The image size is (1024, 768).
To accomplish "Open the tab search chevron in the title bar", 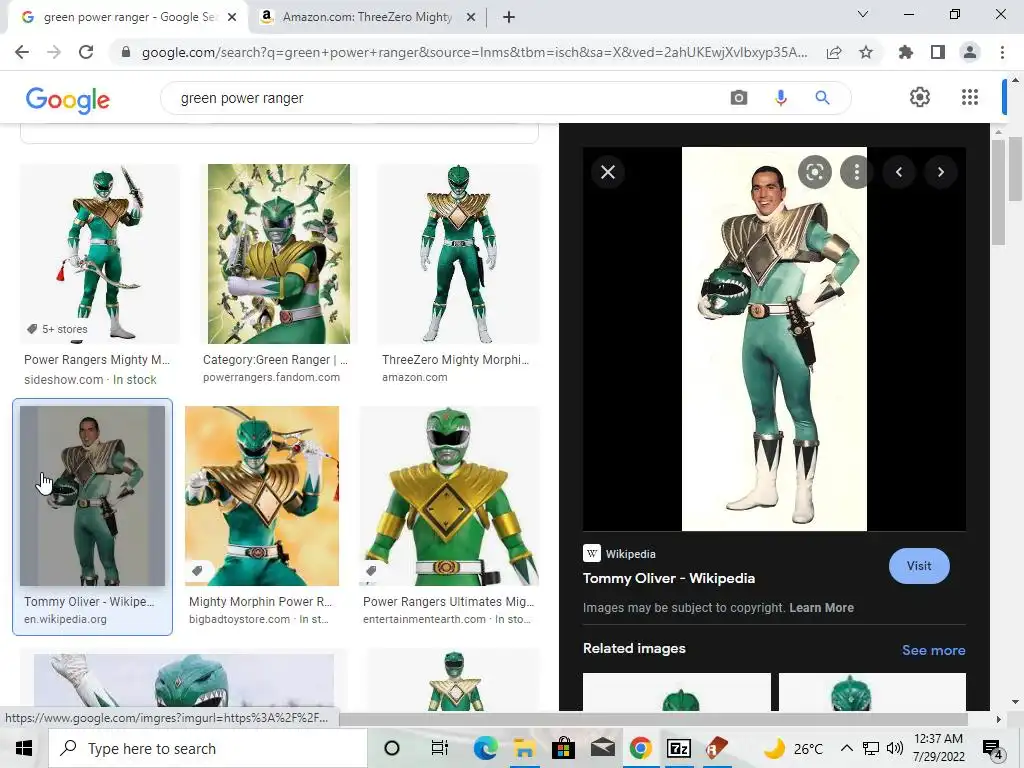I will [863, 14].
